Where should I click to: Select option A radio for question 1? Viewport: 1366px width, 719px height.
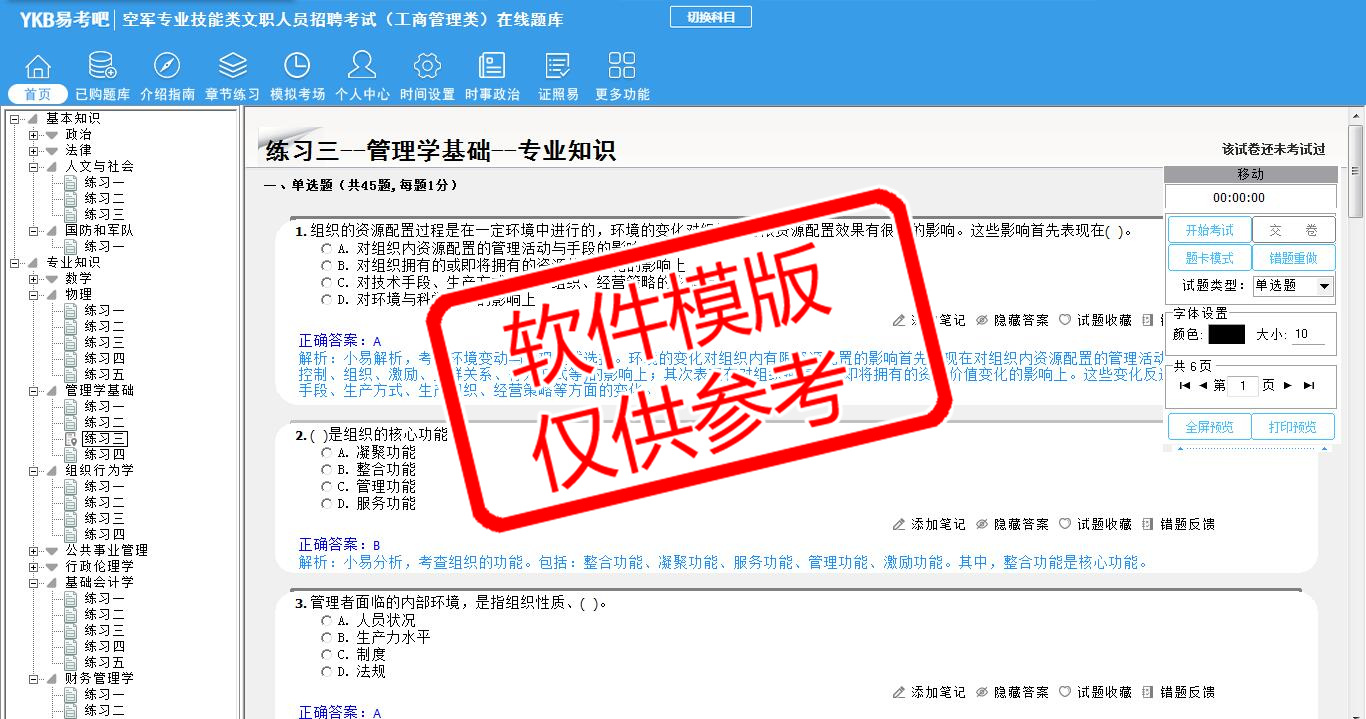[326, 248]
